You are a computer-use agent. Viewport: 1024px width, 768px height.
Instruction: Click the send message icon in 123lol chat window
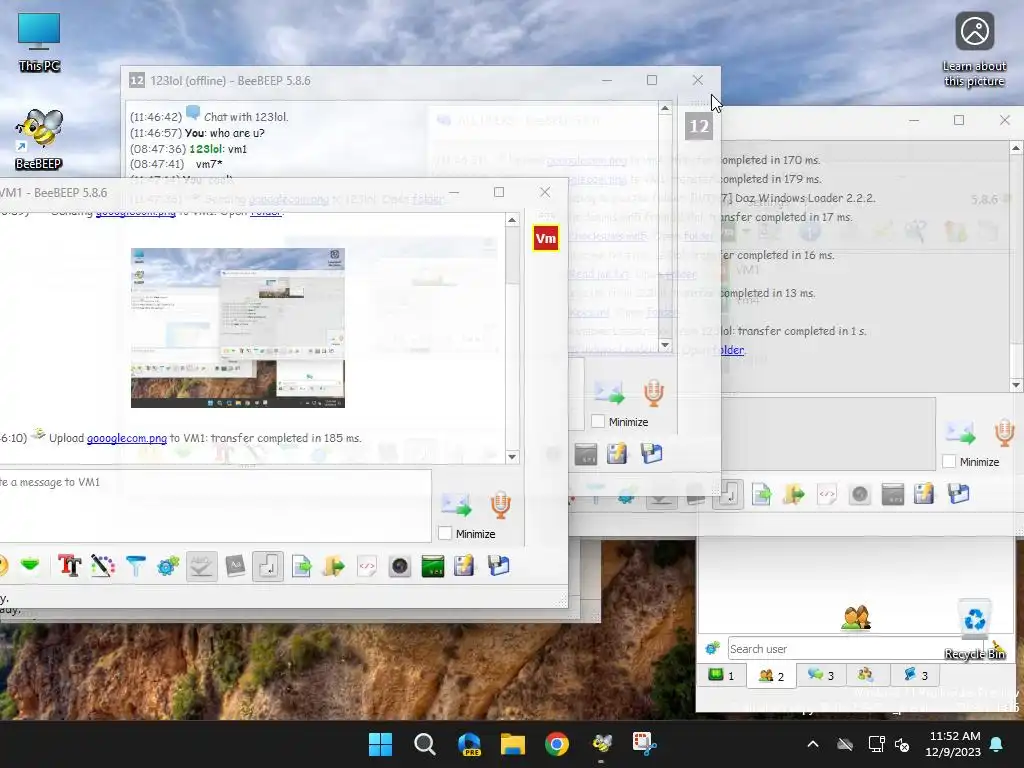[609, 392]
